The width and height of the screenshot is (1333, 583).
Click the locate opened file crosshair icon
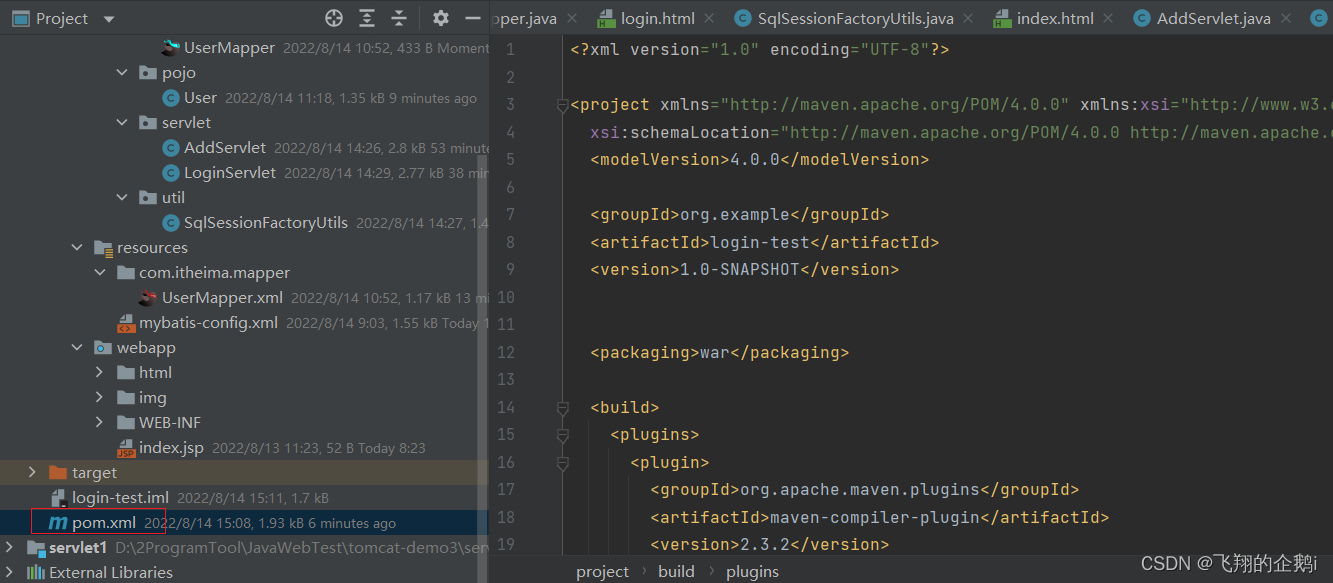tap(334, 18)
